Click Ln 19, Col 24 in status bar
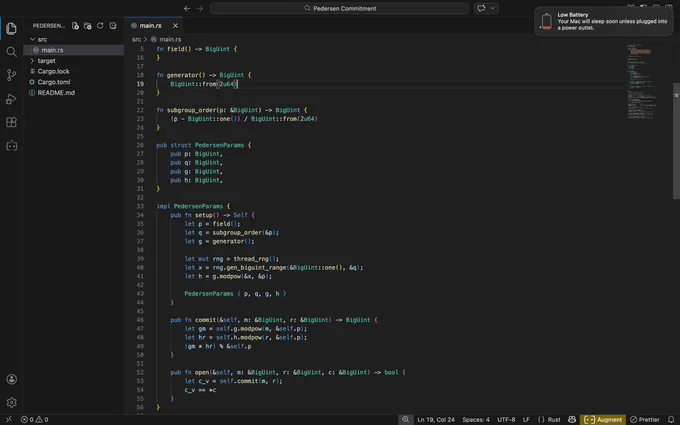Screen dimensions: 680x425 click(x=436, y=419)
